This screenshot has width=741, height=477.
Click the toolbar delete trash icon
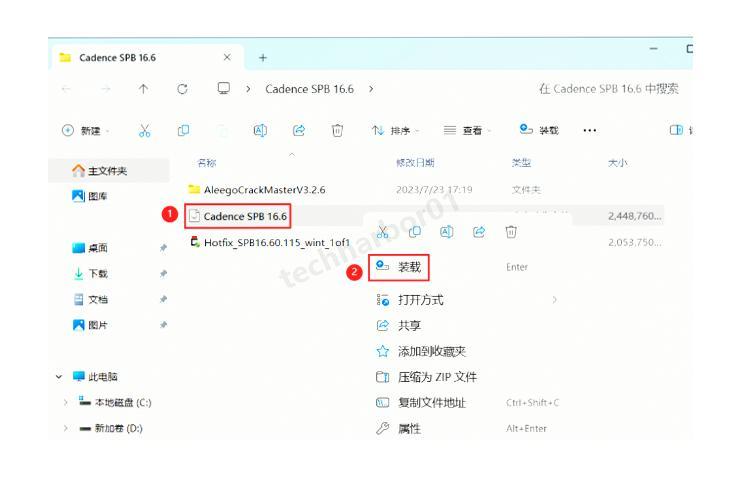pos(337,130)
